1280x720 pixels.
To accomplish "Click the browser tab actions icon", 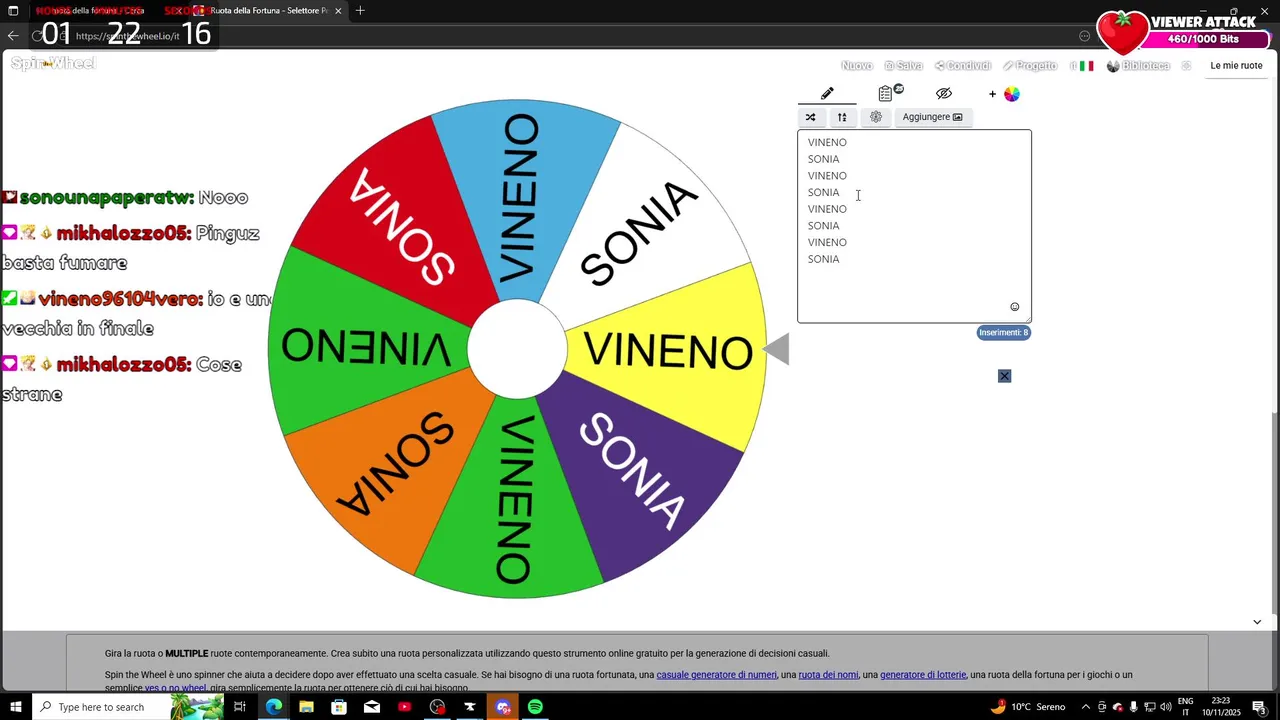I will 13,11.
